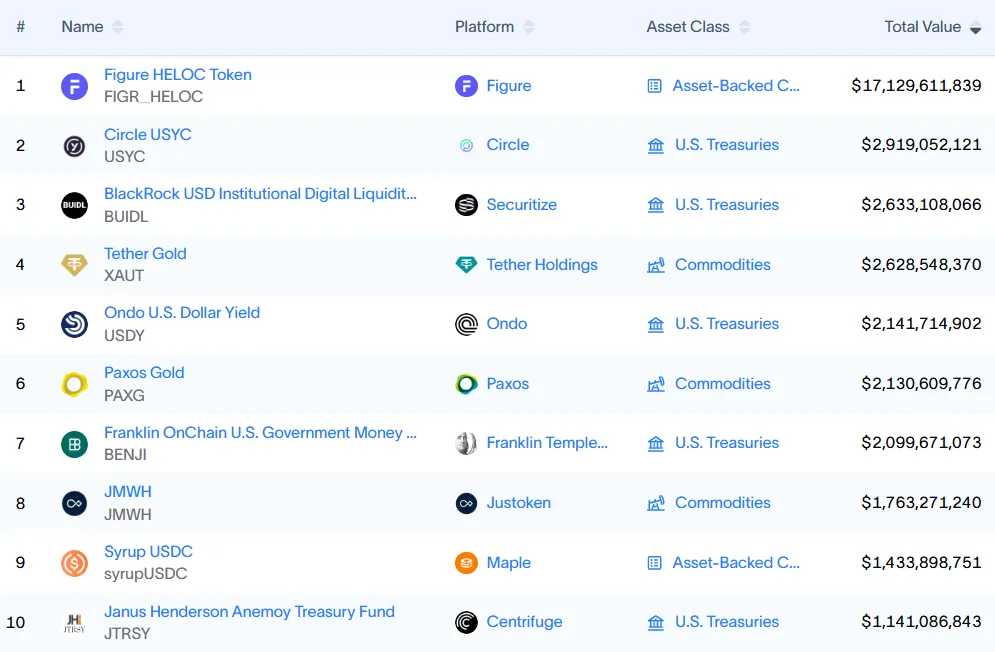Open the Figure HELOC Token link
995x652 pixels.
click(178, 75)
